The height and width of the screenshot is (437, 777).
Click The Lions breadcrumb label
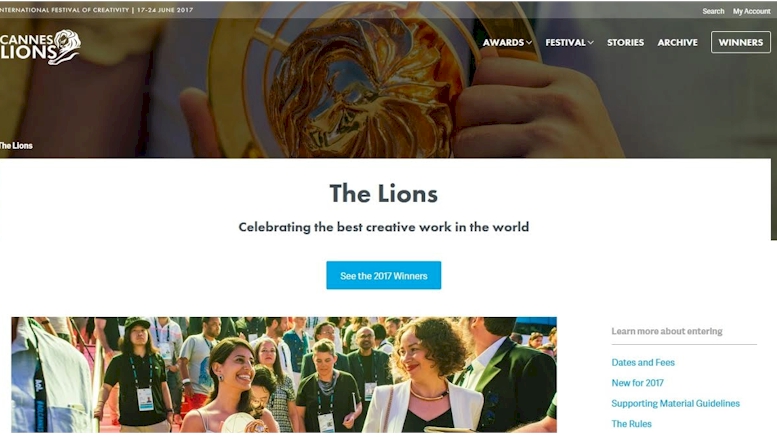(x=16, y=146)
